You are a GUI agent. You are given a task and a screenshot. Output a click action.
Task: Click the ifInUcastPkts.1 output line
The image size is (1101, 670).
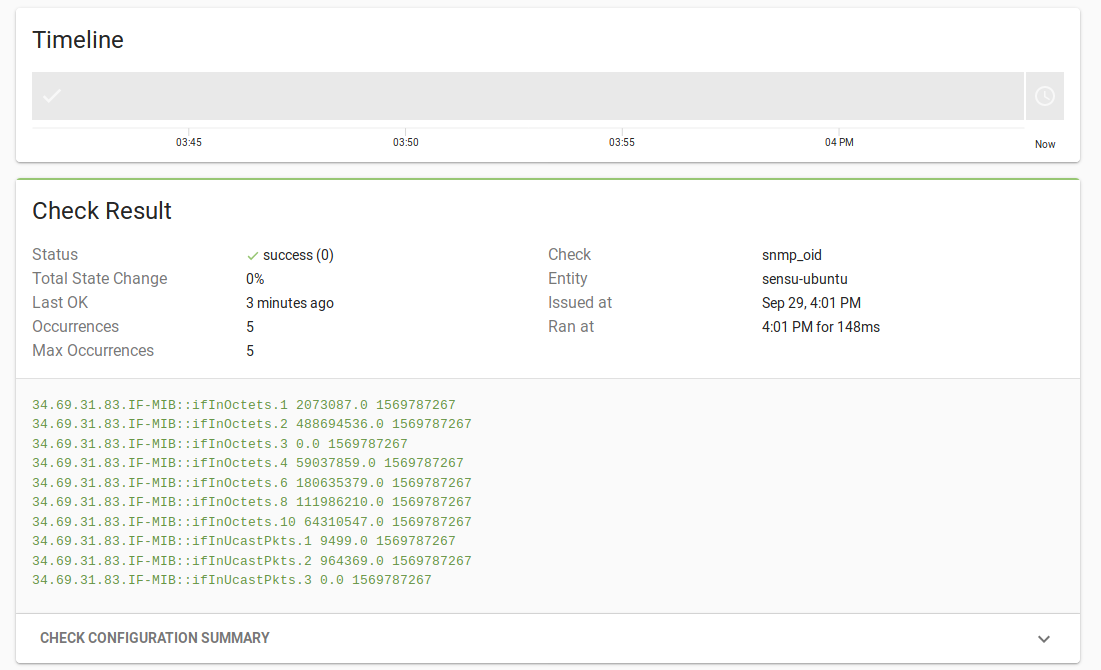pos(244,541)
